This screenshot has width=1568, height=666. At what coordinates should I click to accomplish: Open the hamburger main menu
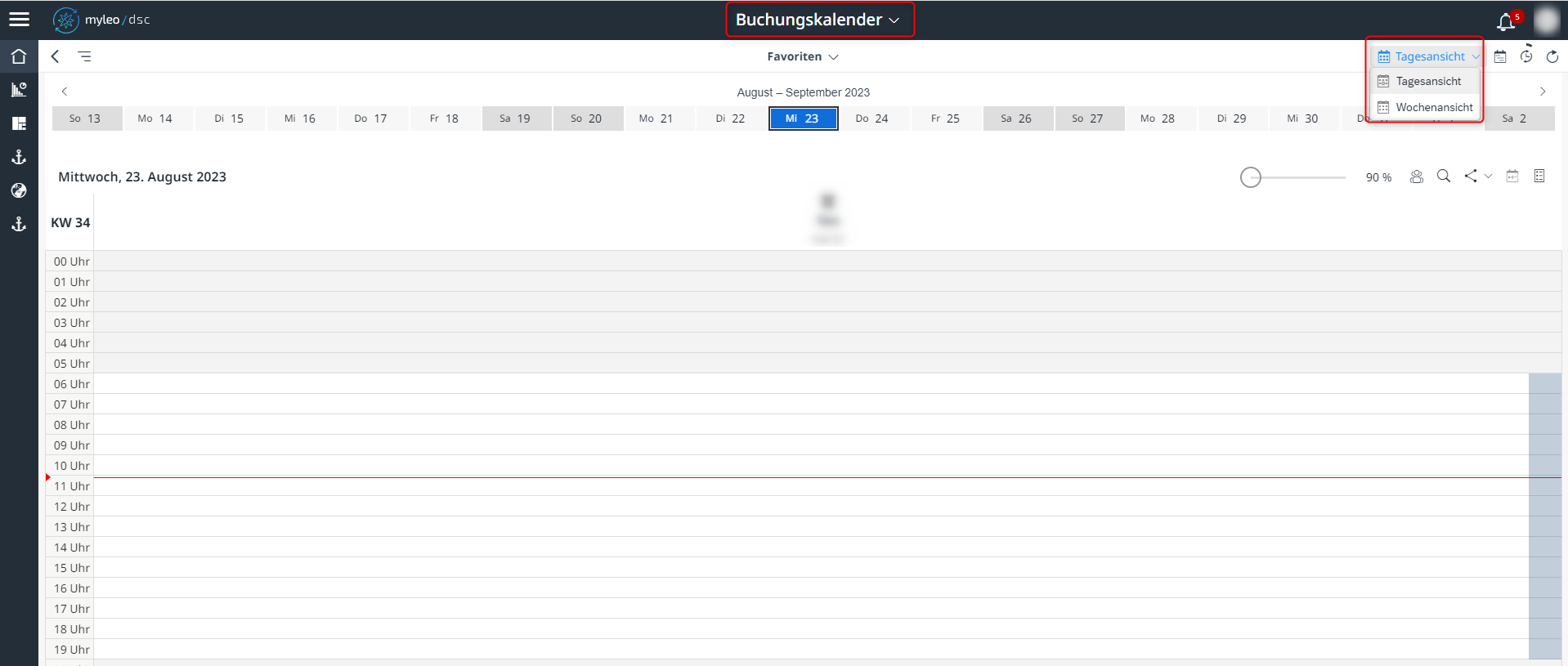point(19,20)
